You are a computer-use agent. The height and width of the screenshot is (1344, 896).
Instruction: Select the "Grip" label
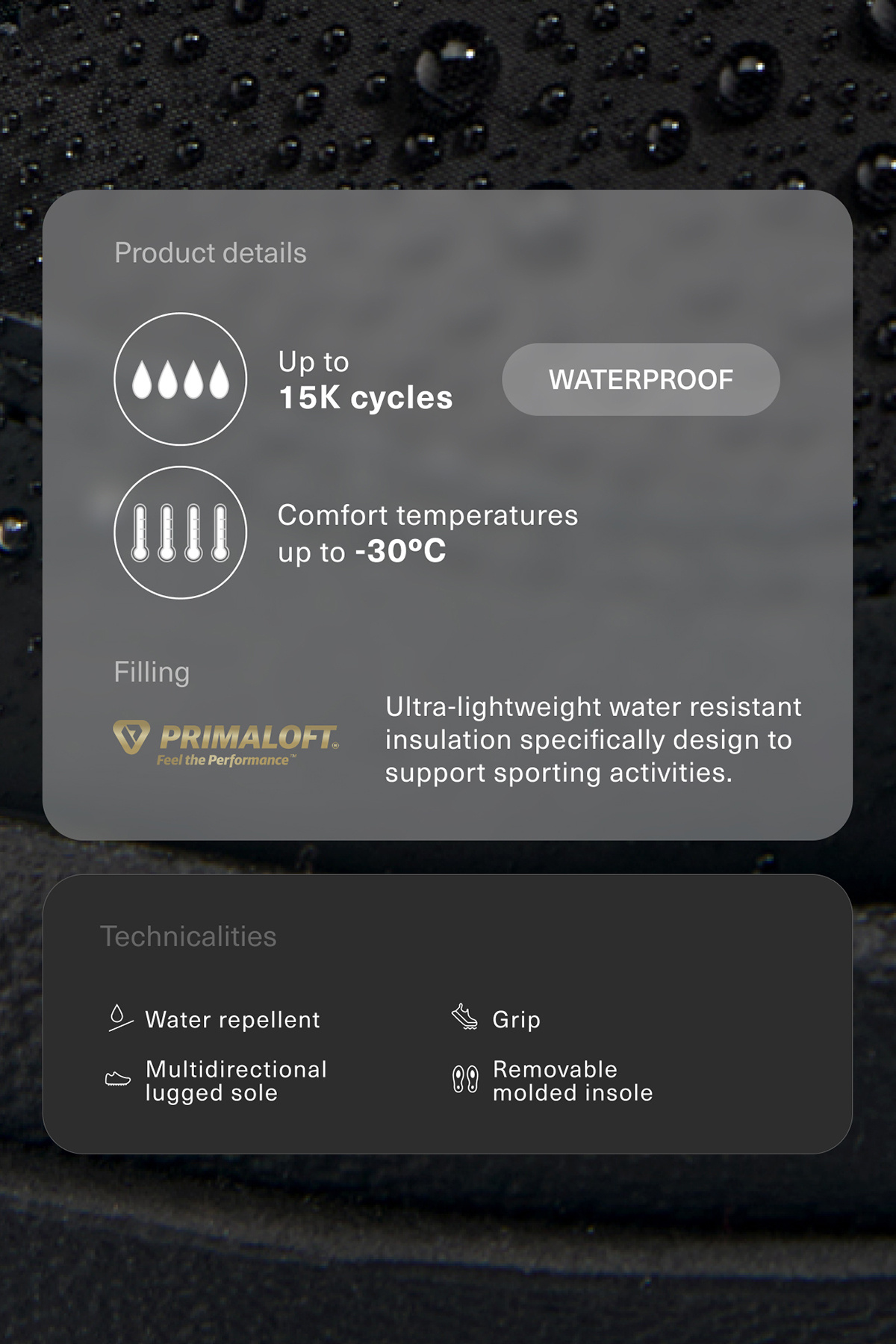pos(516,1019)
